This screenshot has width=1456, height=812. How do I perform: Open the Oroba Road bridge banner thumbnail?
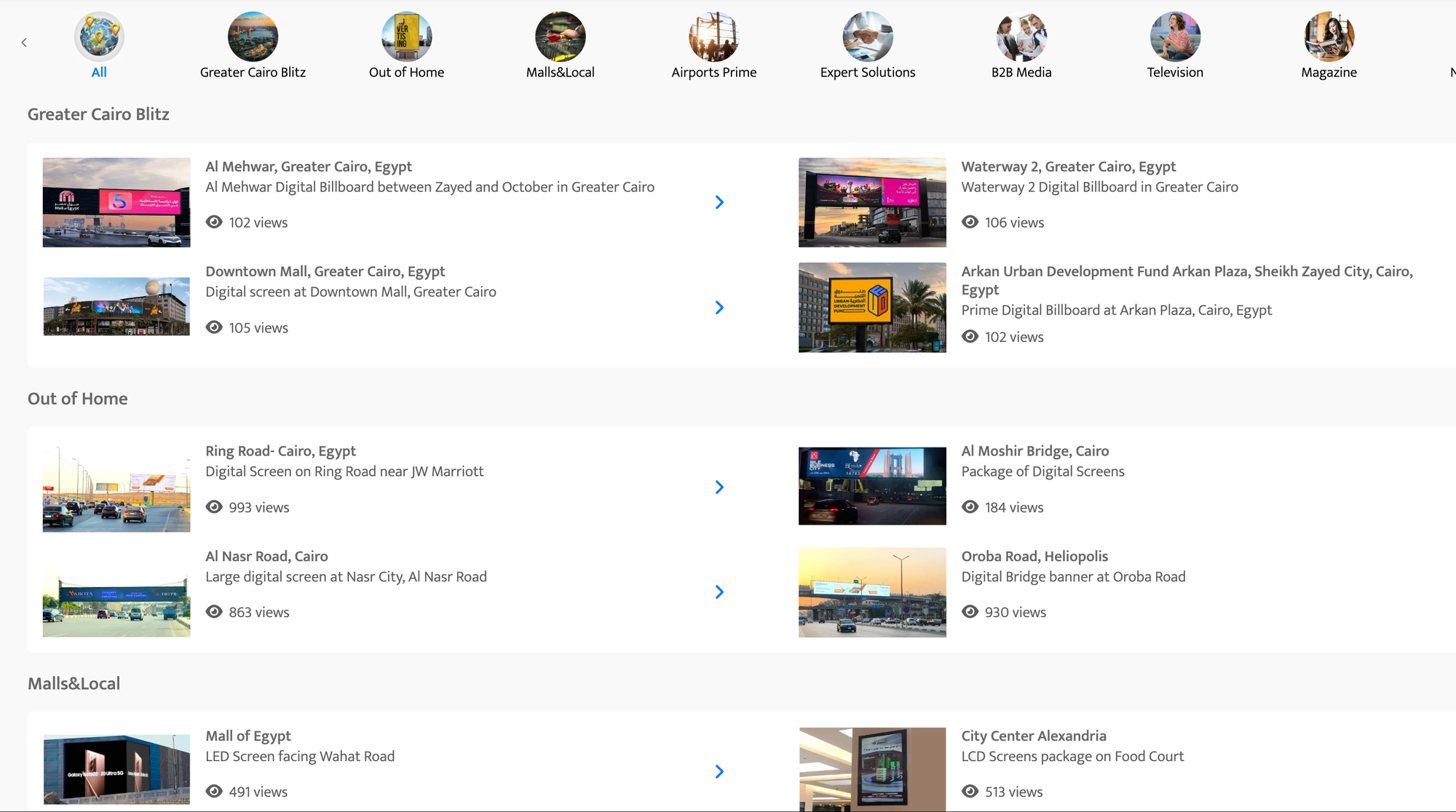[872, 592]
